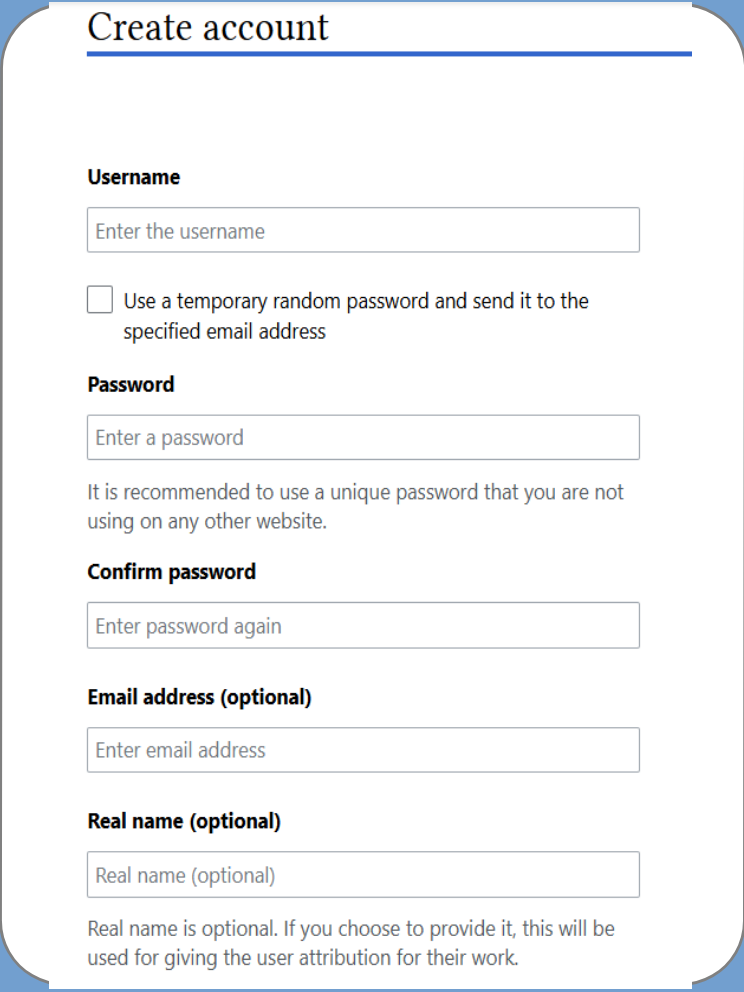Select the Confirm password field

tap(363, 625)
